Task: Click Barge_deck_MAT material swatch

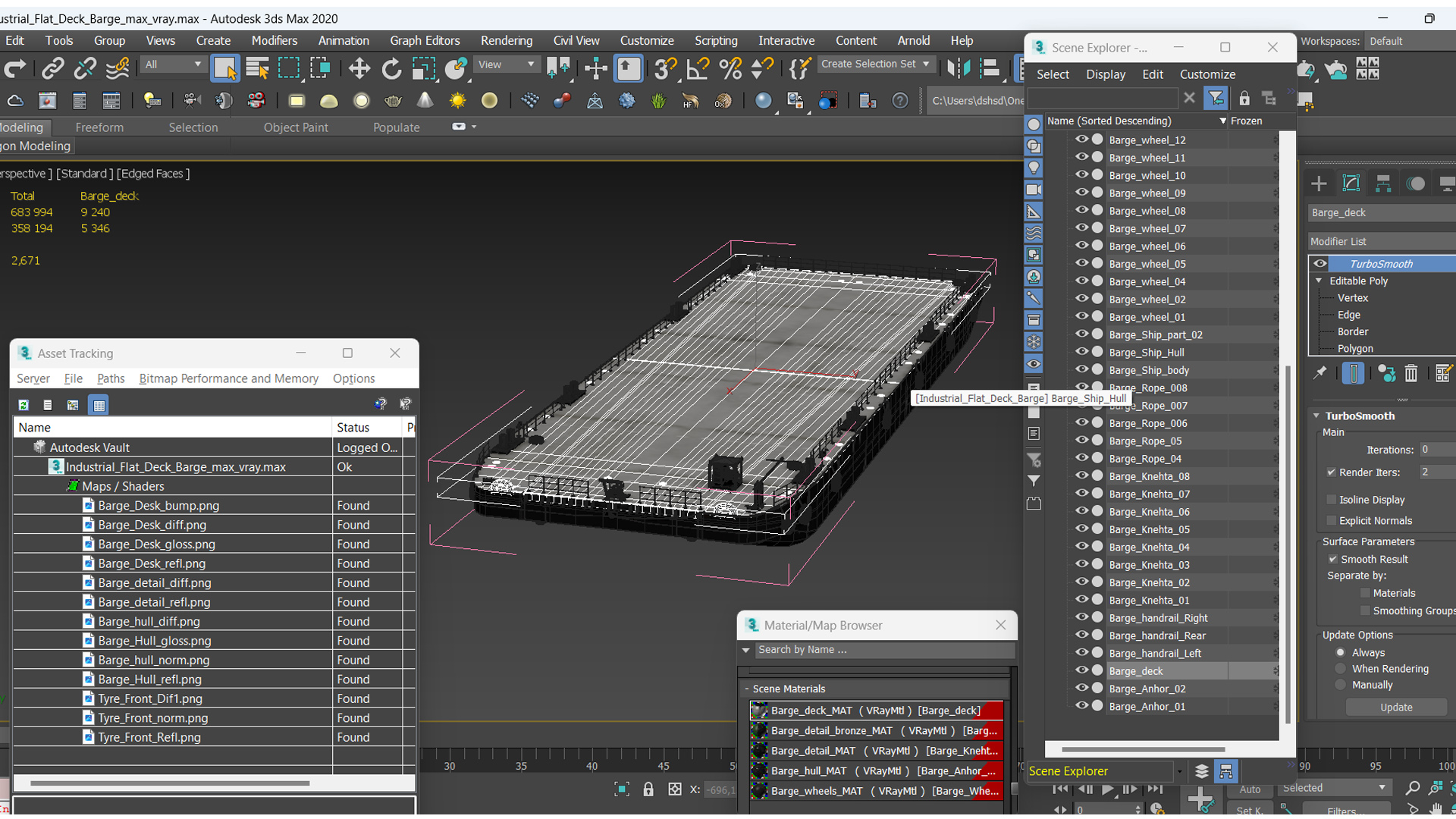Action: point(759,711)
